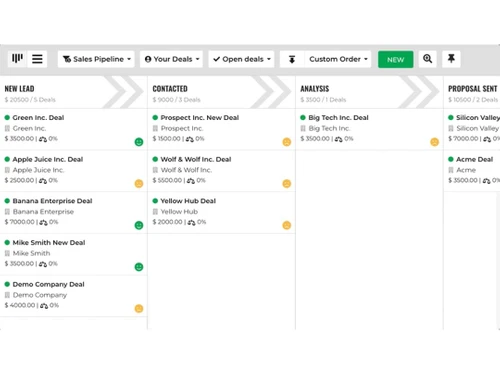
Task: Open the Your Deals filter dropdown
Action: click(171, 59)
